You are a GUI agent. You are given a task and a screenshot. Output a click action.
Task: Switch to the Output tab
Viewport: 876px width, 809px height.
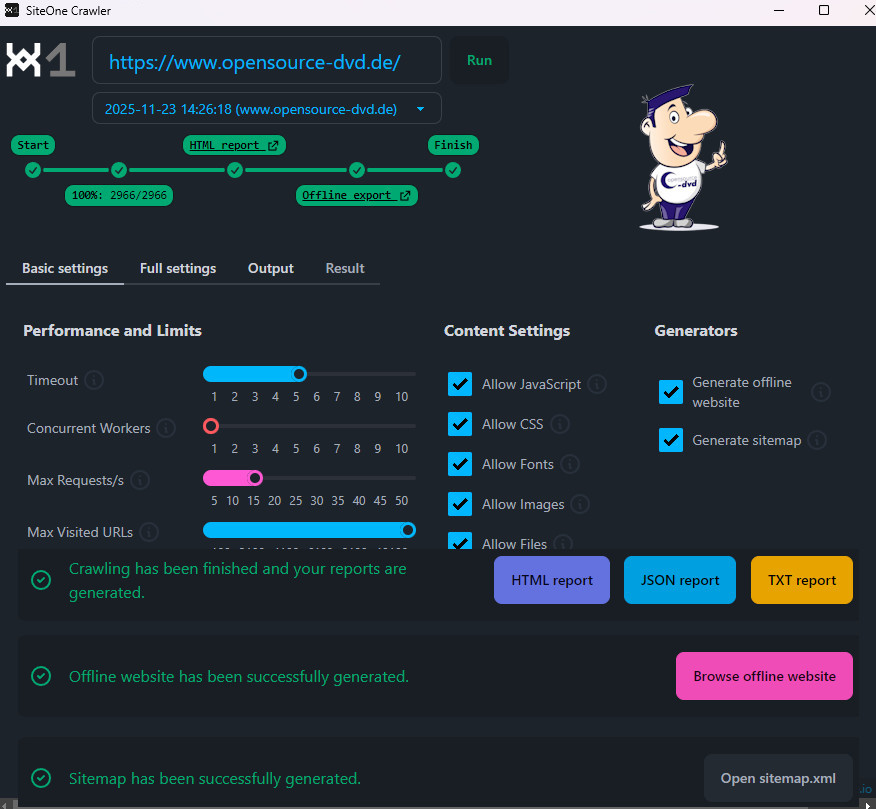271,268
